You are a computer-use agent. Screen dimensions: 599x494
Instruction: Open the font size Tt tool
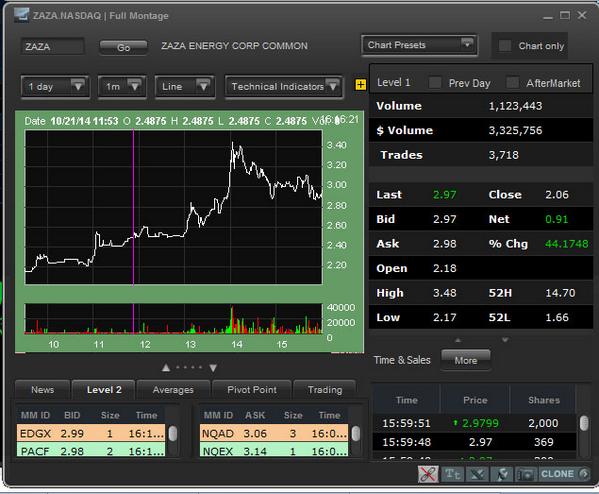click(x=453, y=474)
